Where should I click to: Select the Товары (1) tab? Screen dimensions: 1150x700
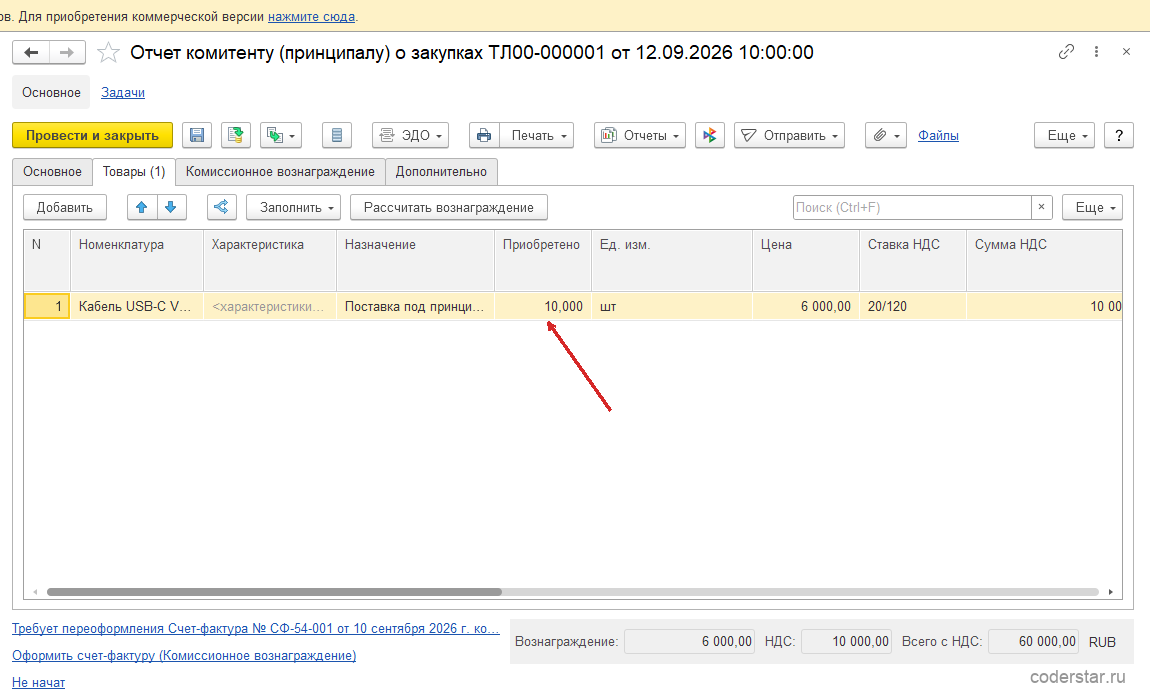[x=134, y=172]
